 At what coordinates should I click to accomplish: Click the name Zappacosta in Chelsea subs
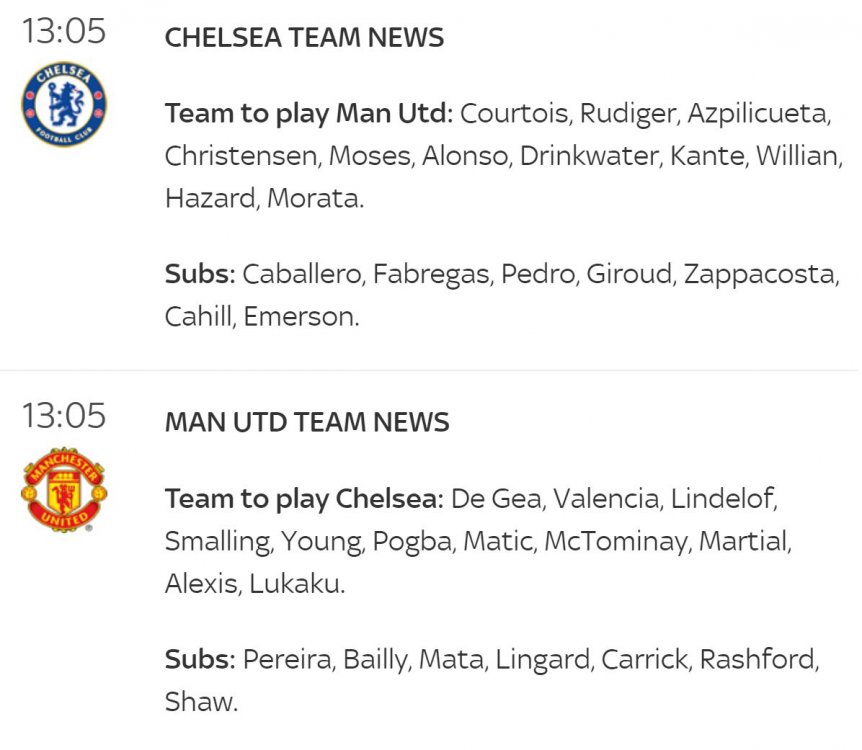coord(759,275)
